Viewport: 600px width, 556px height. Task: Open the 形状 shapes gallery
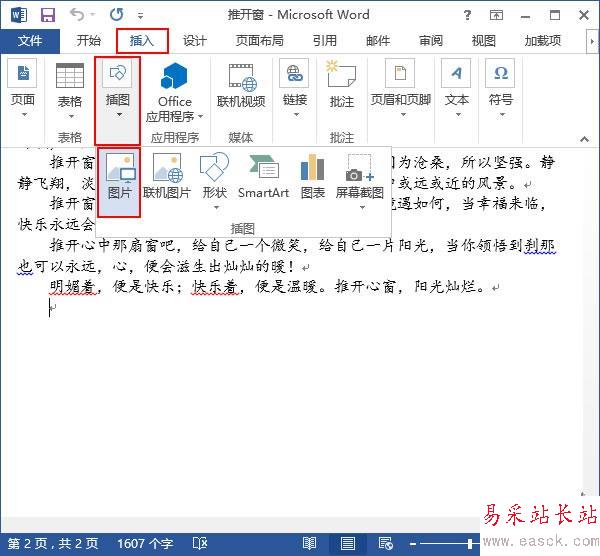tap(215, 181)
